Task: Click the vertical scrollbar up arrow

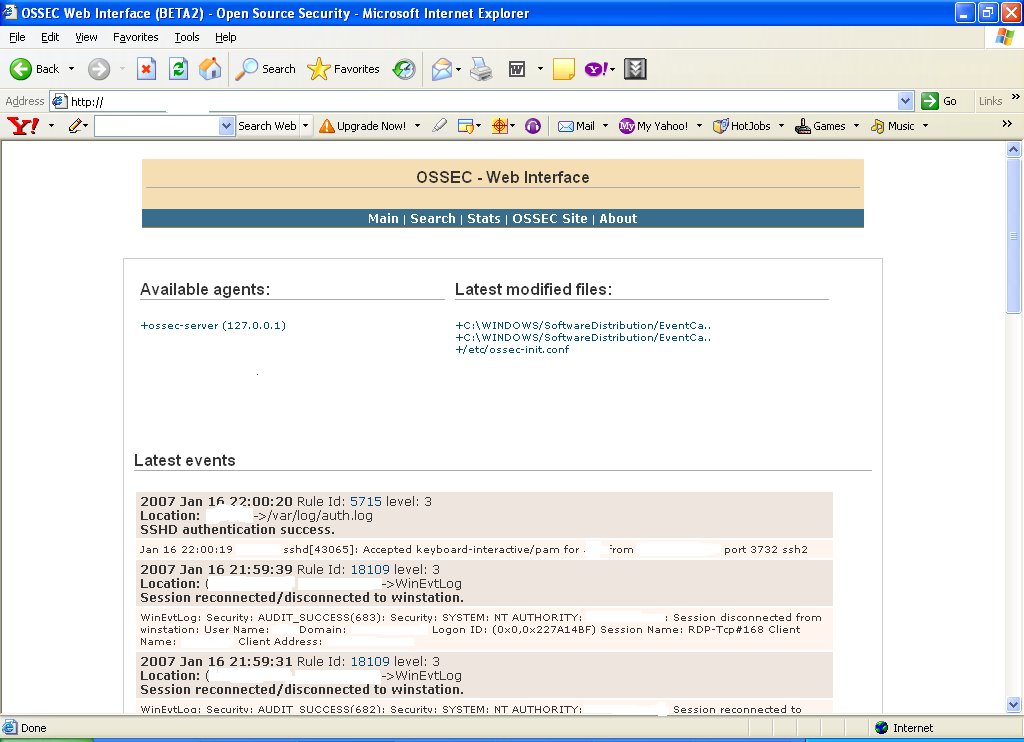Action: click(1014, 150)
